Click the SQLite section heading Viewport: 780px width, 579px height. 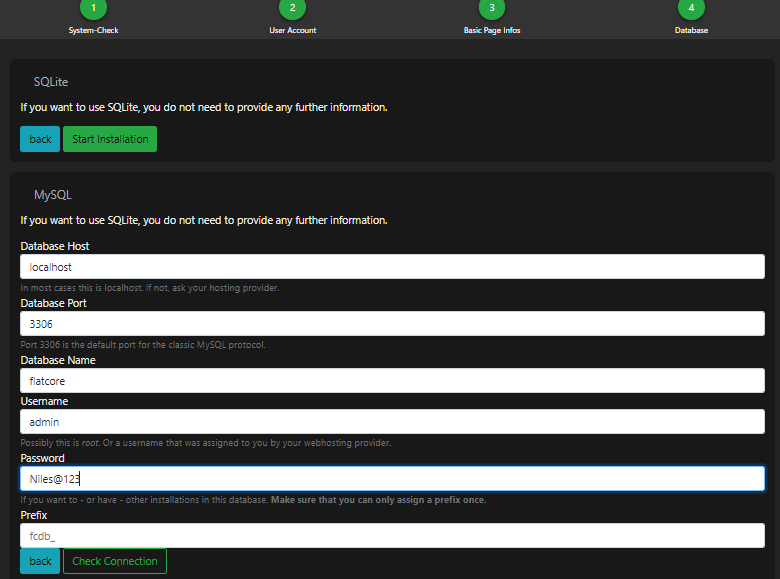(x=50, y=81)
